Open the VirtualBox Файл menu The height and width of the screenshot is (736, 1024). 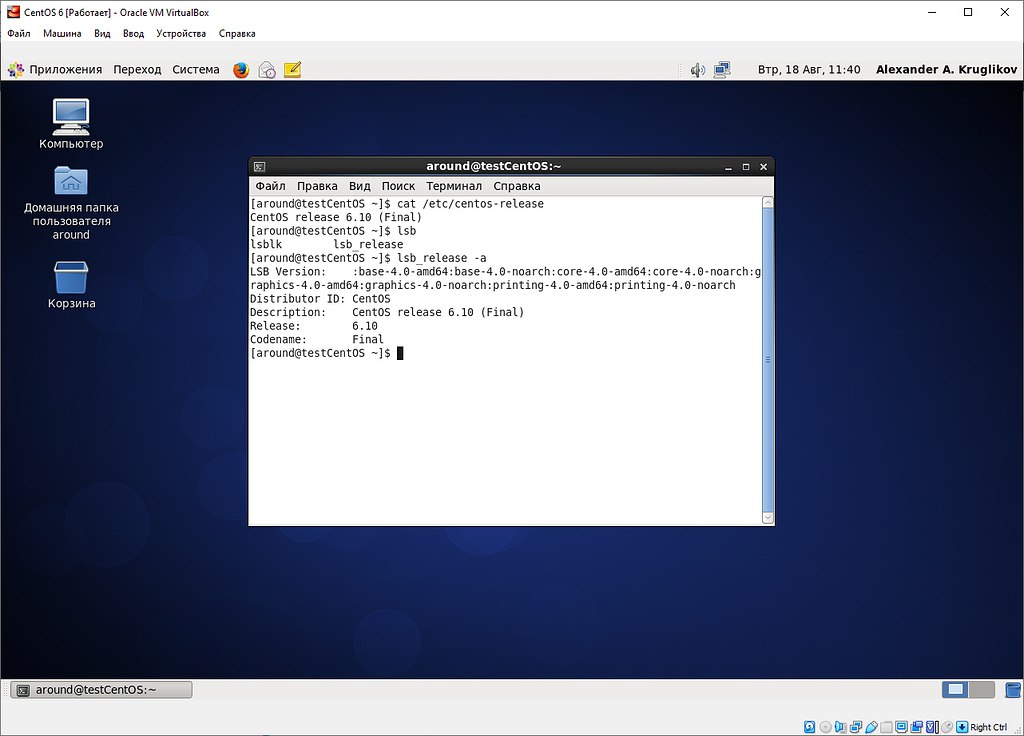(x=19, y=33)
